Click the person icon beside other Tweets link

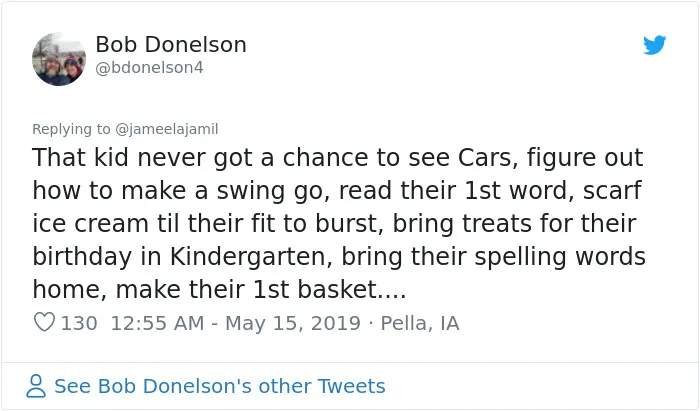pos(36,386)
